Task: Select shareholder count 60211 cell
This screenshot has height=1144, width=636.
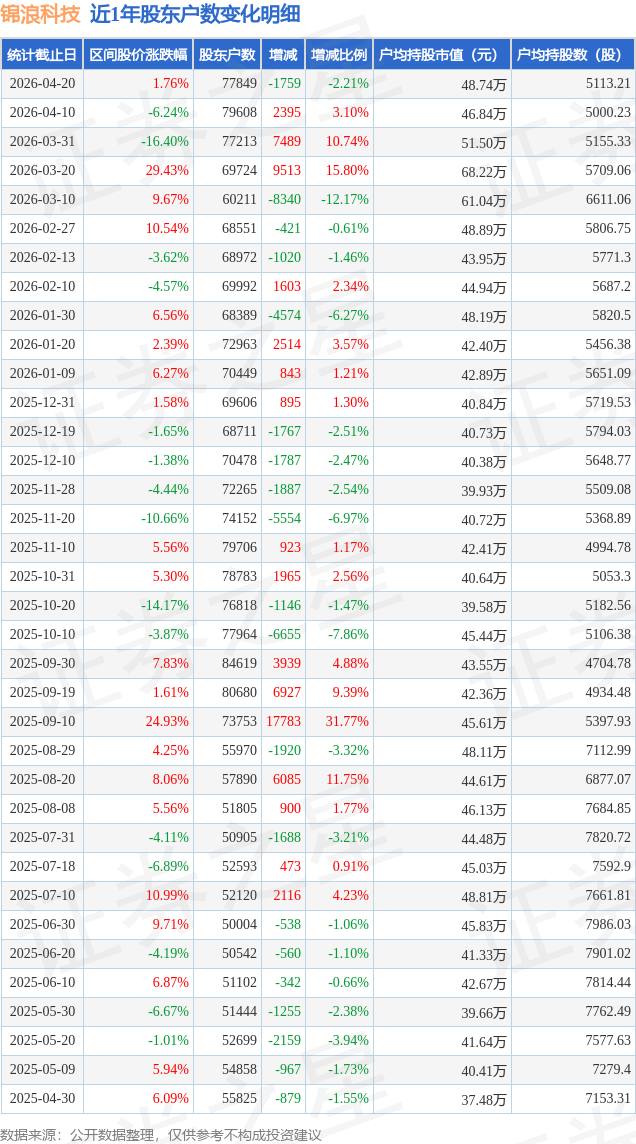Action: click(x=239, y=199)
